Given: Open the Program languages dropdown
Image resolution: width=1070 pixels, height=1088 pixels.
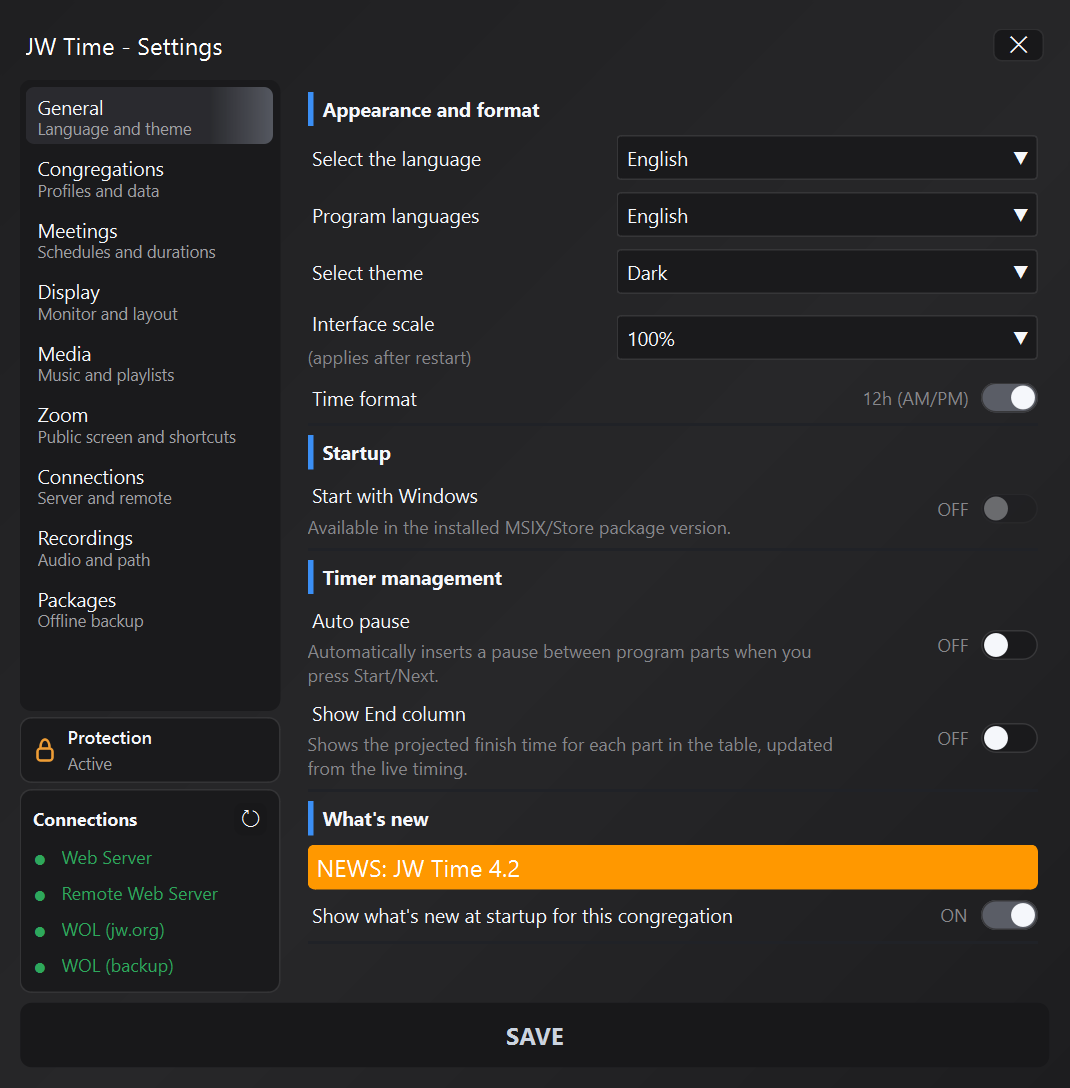Looking at the screenshot, I should (x=826, y=215).
